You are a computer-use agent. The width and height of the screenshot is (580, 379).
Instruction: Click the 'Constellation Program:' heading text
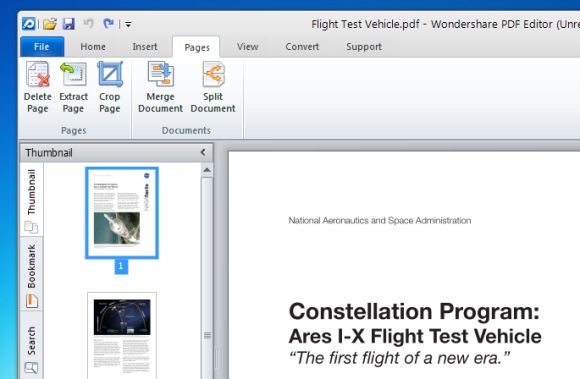pyautogui.click(x=414, y=311)
